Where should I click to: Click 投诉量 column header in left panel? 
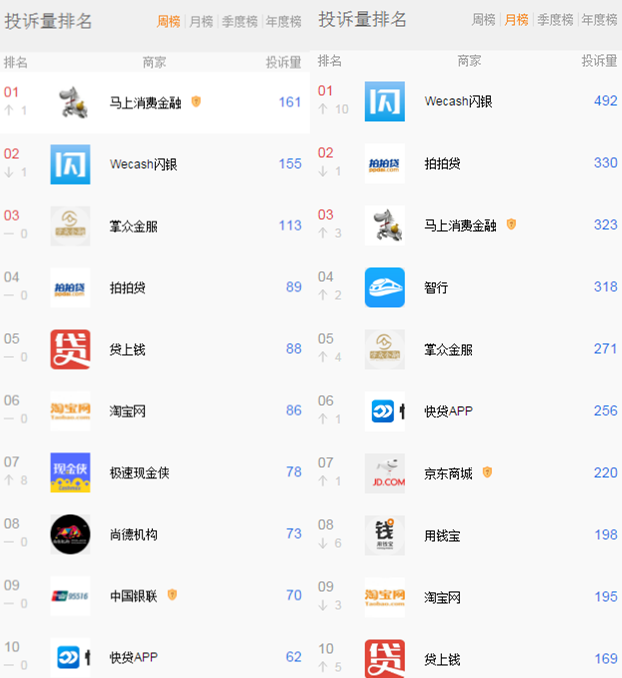tap(284, 63)
